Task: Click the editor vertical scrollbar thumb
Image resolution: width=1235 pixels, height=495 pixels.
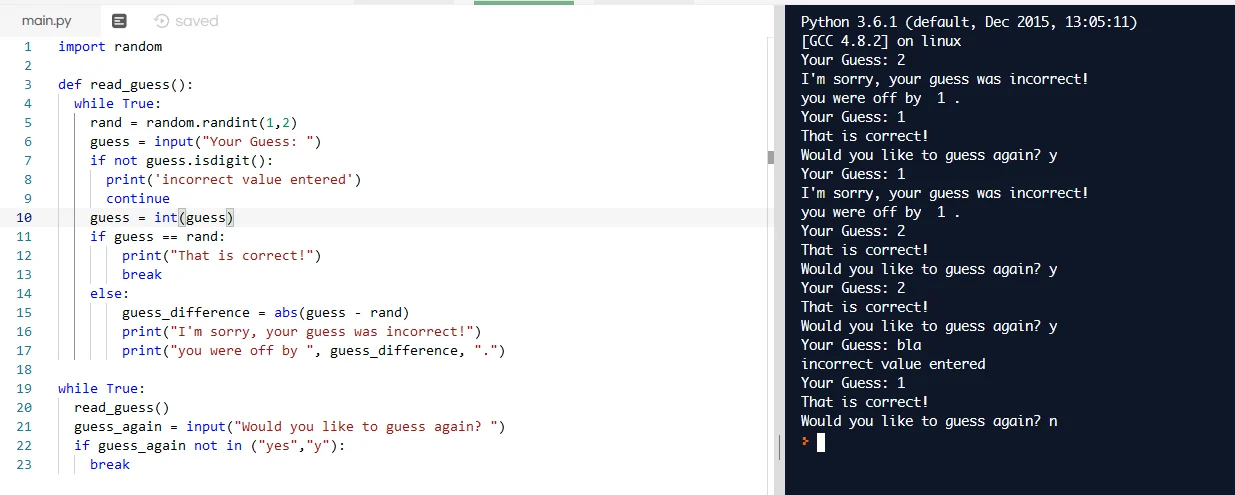Action: (770, 157)
